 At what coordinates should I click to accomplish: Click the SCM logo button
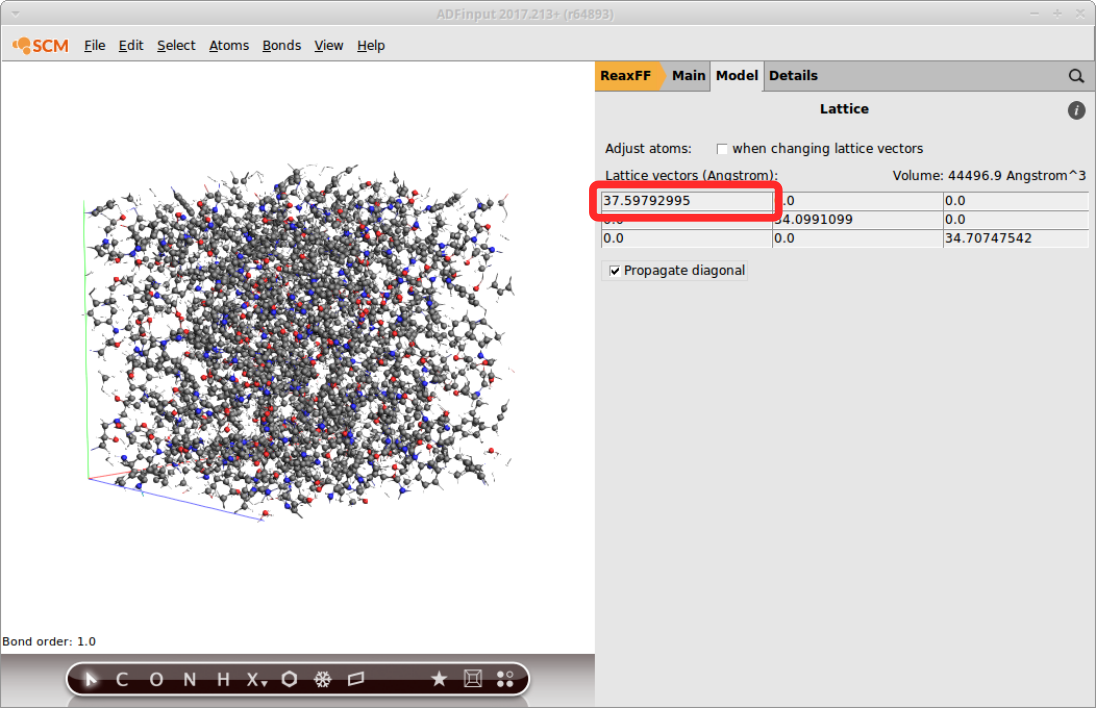pyautogui.click(x=41, y=46)
